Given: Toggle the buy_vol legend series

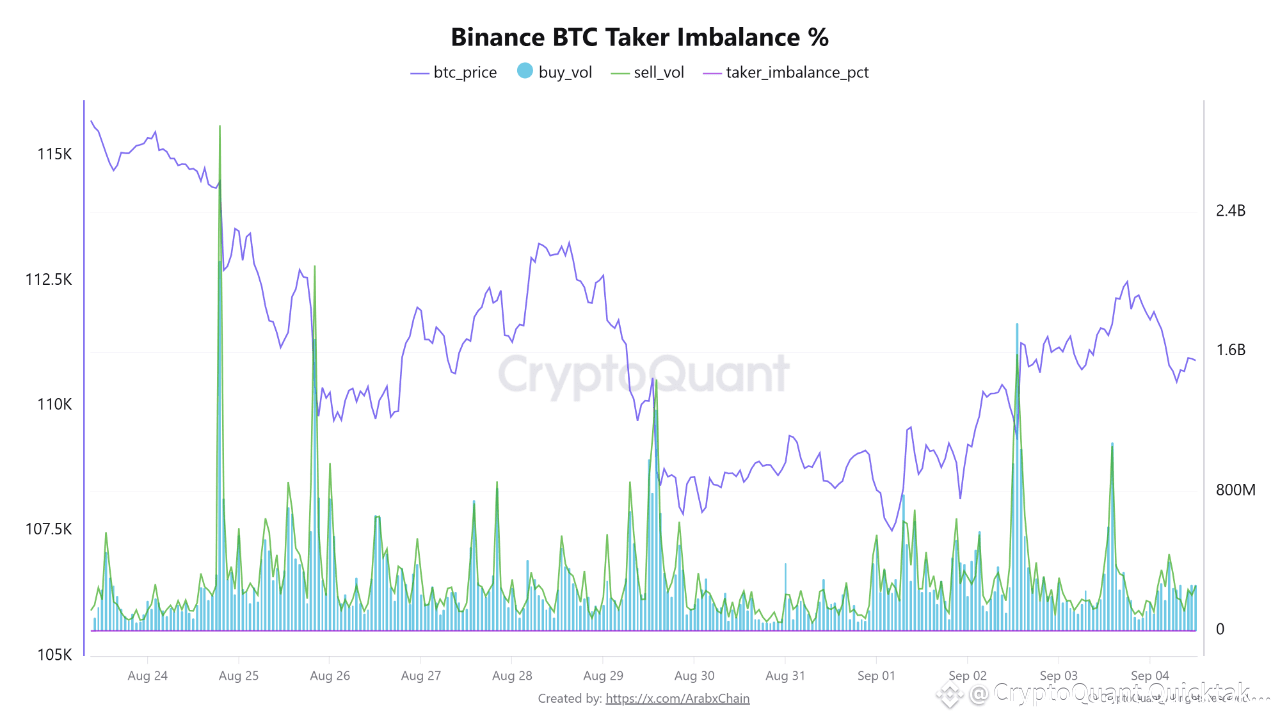Looking at the screenshot, I should [x=553, y=72].
